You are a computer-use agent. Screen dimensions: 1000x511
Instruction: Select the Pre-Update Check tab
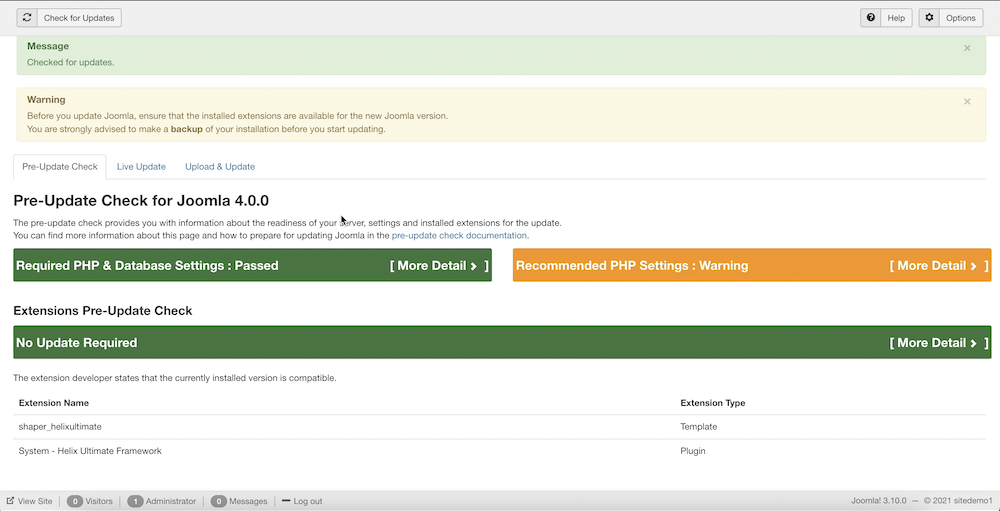point(60,167)
